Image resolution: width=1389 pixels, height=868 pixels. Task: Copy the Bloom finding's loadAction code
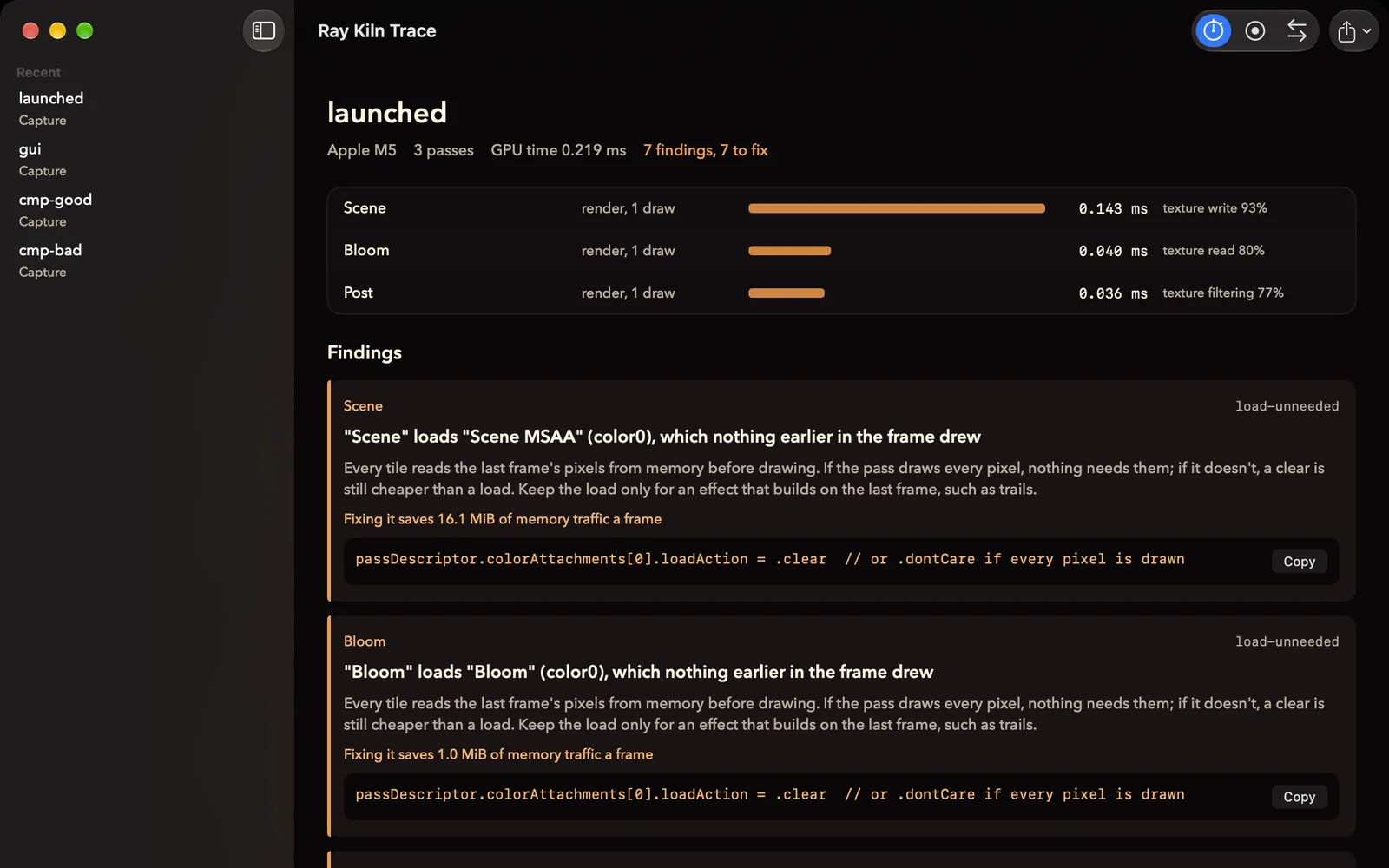click(x=1299, y=797)
